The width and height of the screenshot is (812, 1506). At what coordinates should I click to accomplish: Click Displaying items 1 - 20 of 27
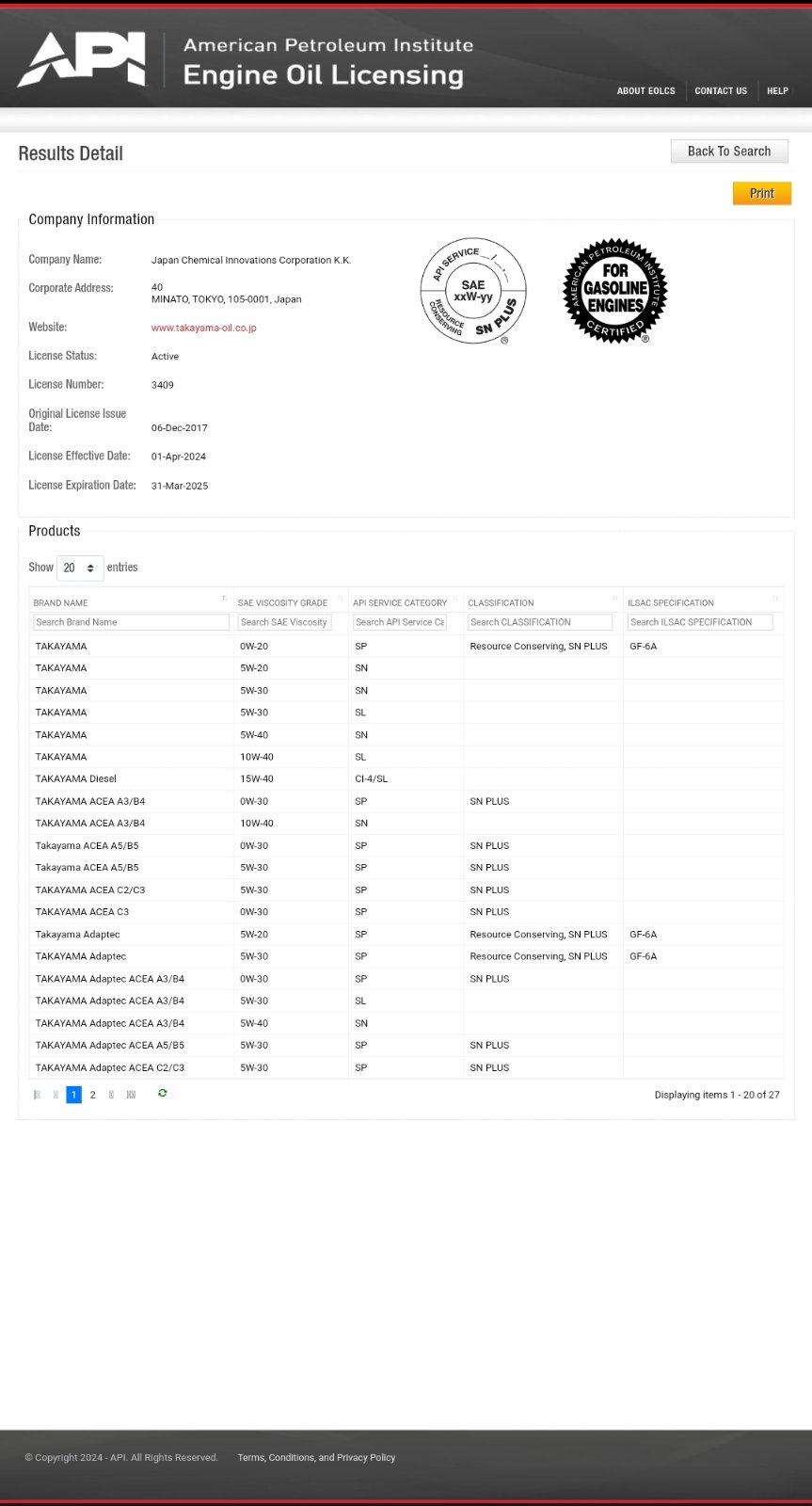(717, 1096)
